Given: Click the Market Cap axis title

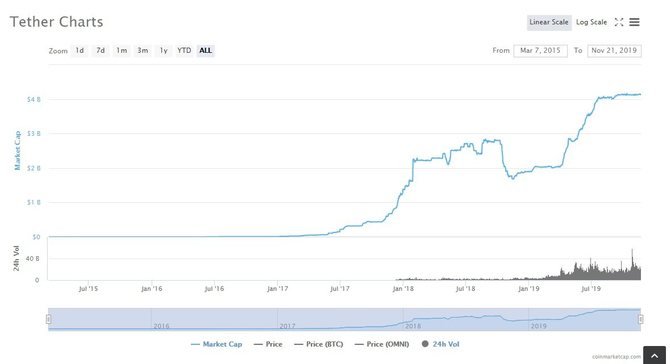Looking at the screenshot, I should [18, 150].
